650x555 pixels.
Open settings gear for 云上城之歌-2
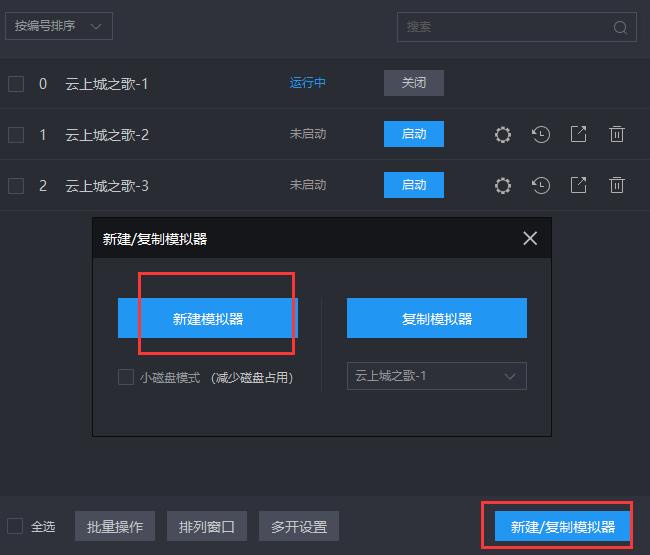click(503, 135)
